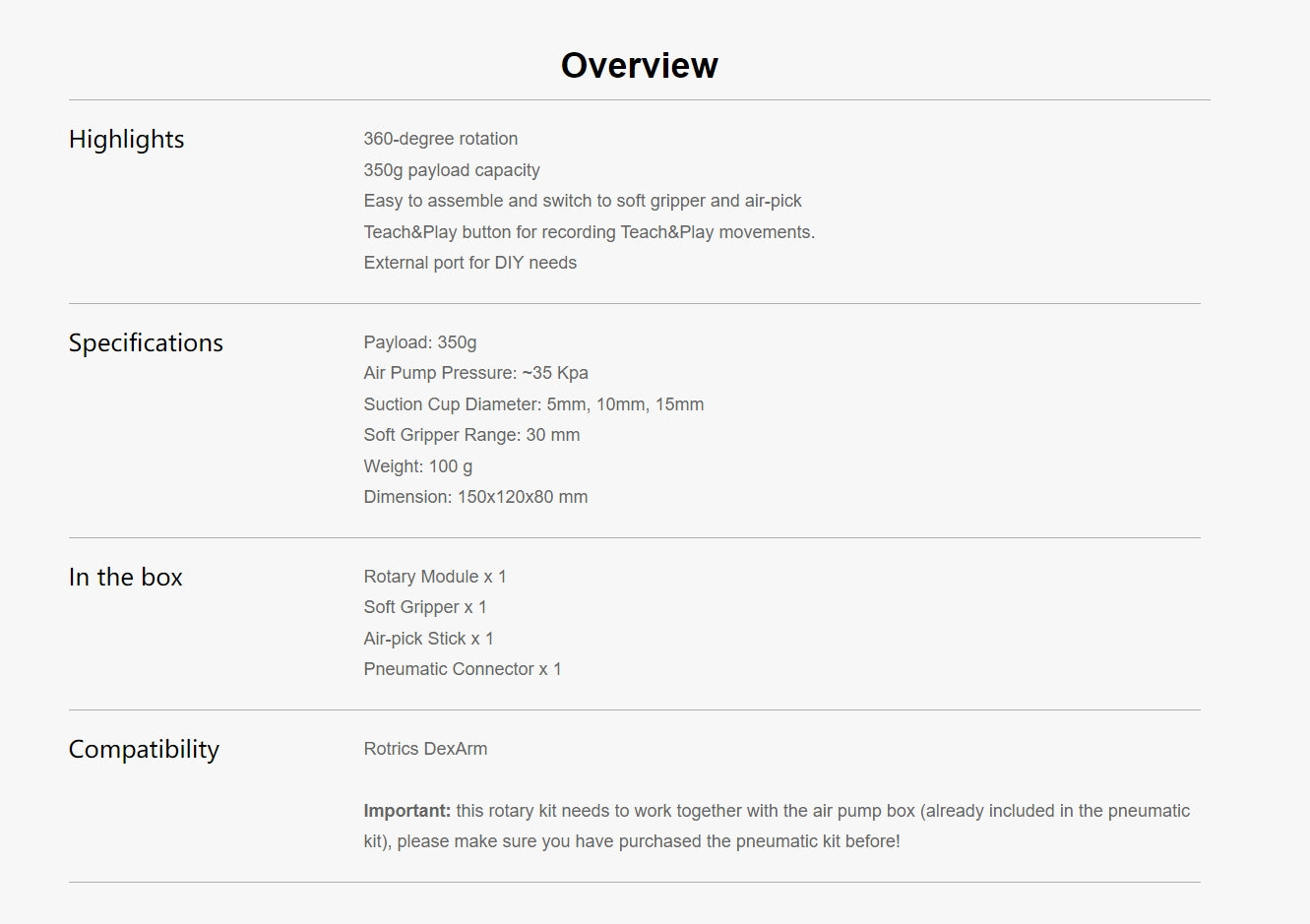
Task: Click the Weight: 100 g line
Action: coord(417,466)
